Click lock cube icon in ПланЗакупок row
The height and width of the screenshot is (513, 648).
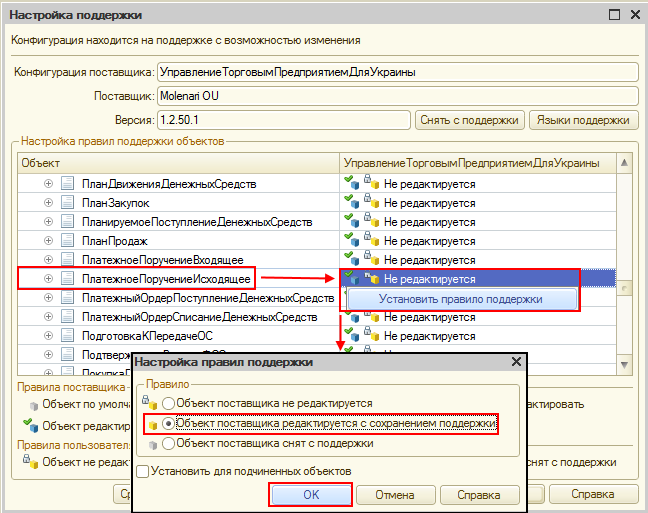(x=372, y=201)
